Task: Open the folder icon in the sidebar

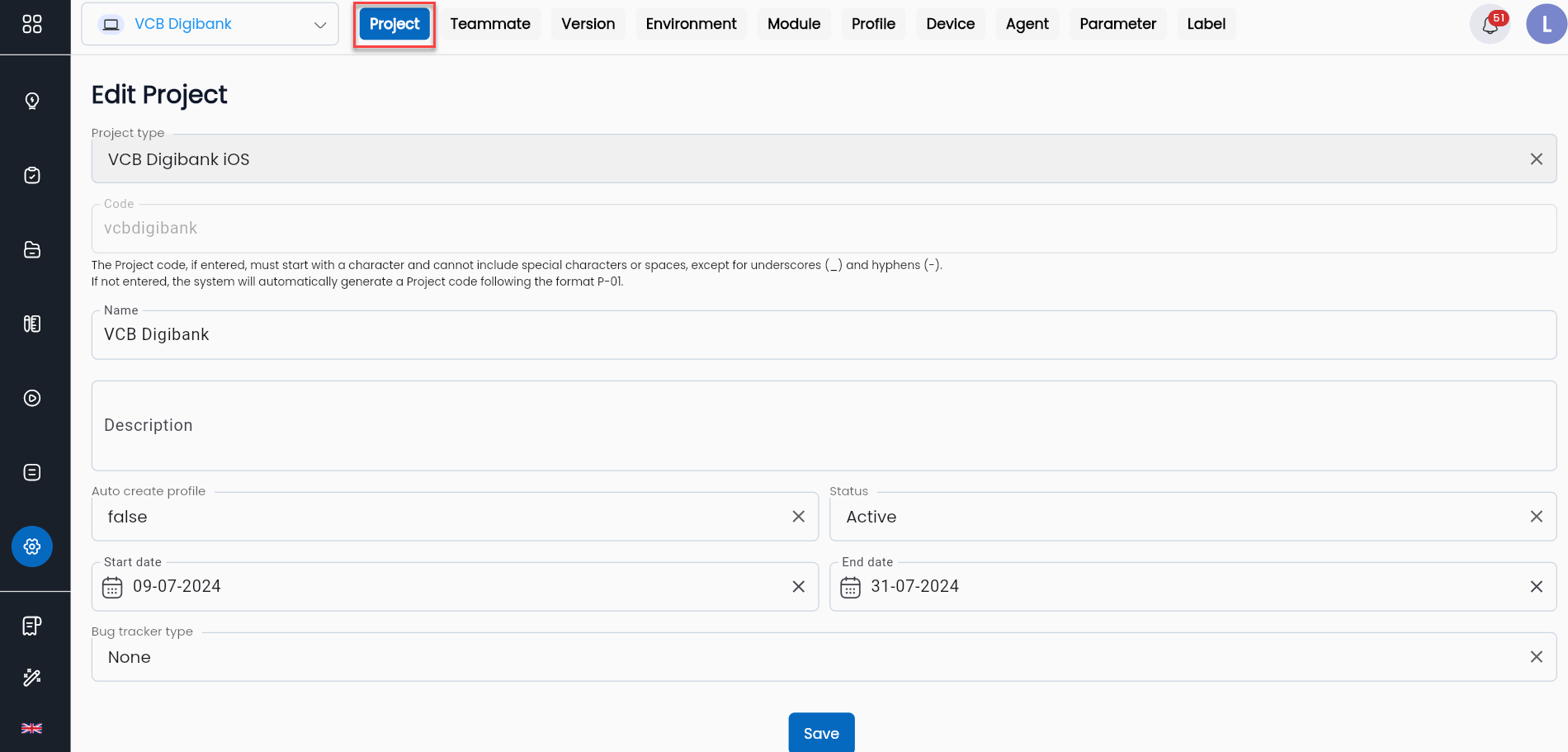Action: coord(32,249)
